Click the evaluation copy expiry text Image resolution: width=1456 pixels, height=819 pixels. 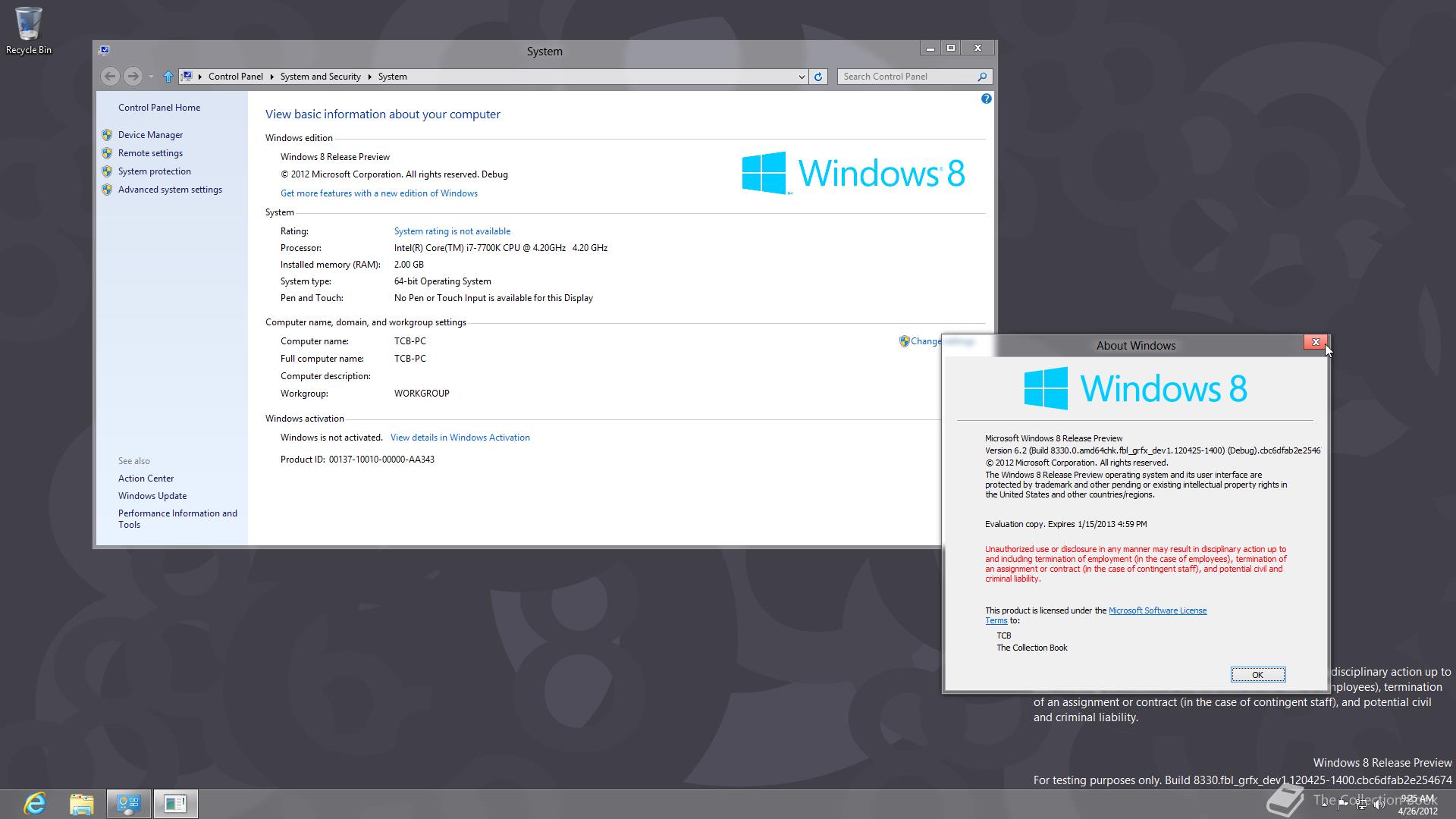pos(1065,524)
